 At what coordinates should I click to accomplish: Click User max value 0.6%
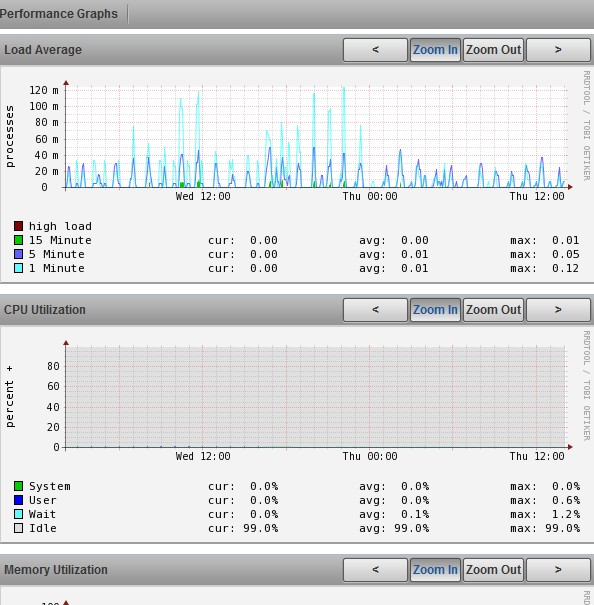point(566,500)
